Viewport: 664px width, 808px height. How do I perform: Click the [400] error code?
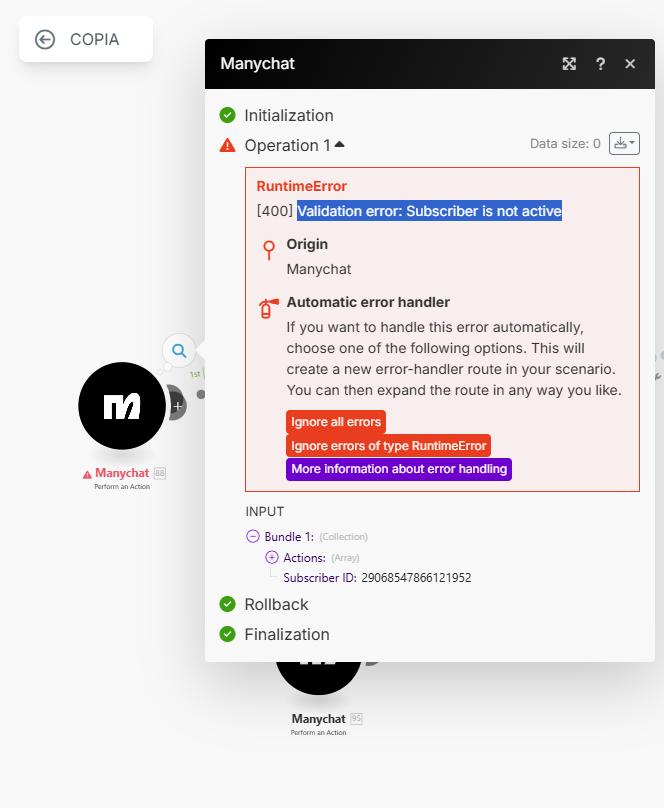[x=275, y=211]
